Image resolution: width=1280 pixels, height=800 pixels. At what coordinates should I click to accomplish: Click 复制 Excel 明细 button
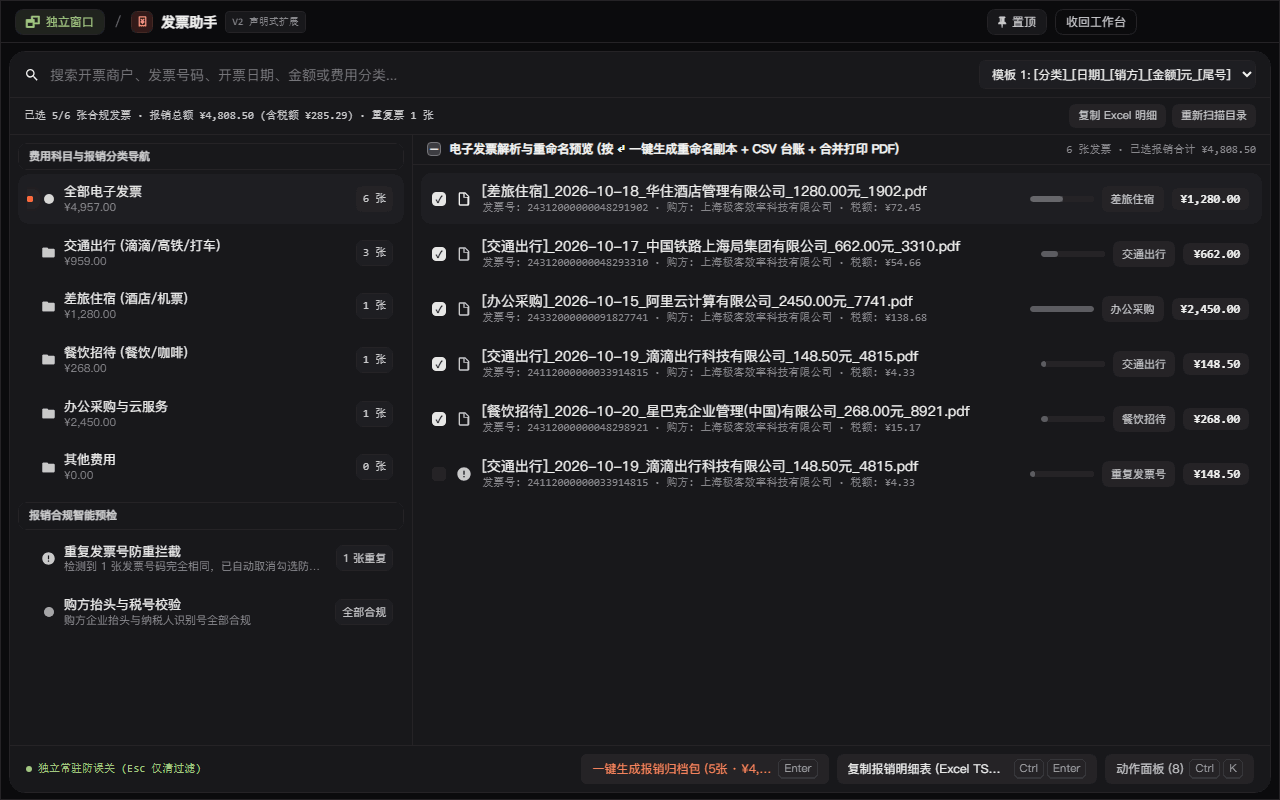click(x=1117, y=115)
